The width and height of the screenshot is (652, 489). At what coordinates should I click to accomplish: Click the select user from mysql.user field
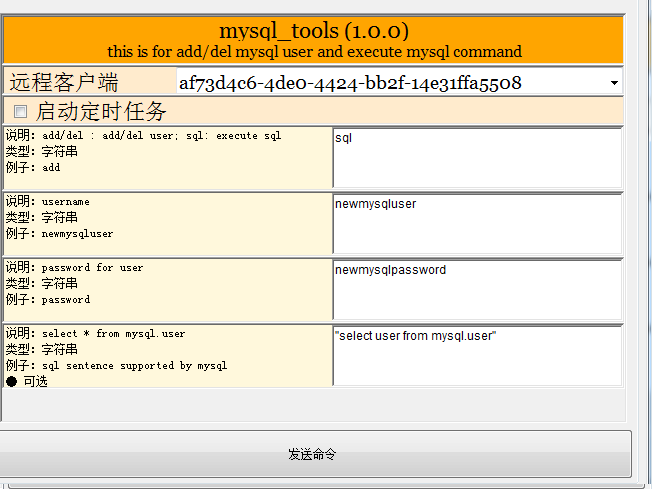pyautogui.click(x=477, y=356)
